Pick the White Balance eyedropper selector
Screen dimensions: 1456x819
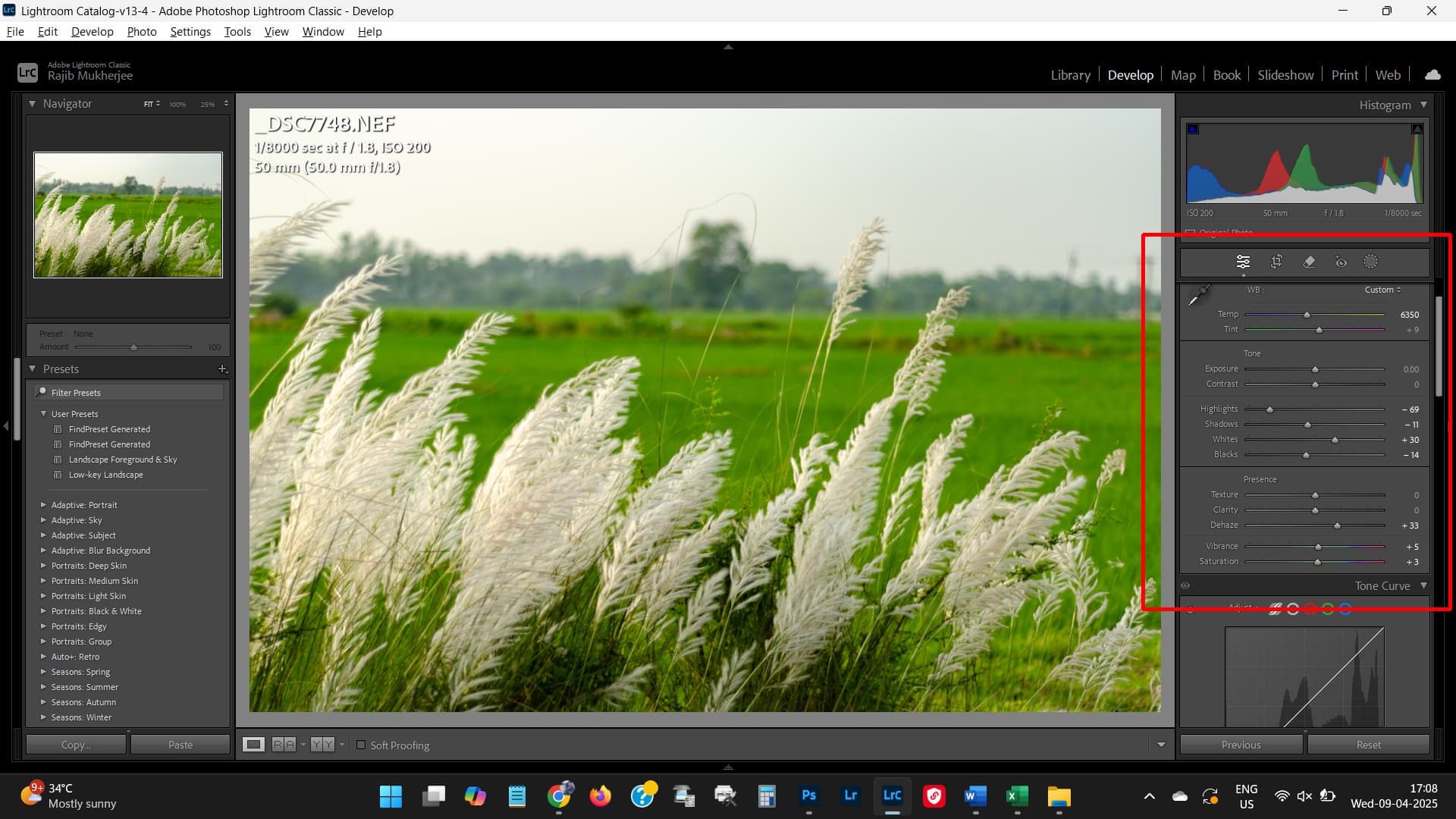coord(1198,296)
